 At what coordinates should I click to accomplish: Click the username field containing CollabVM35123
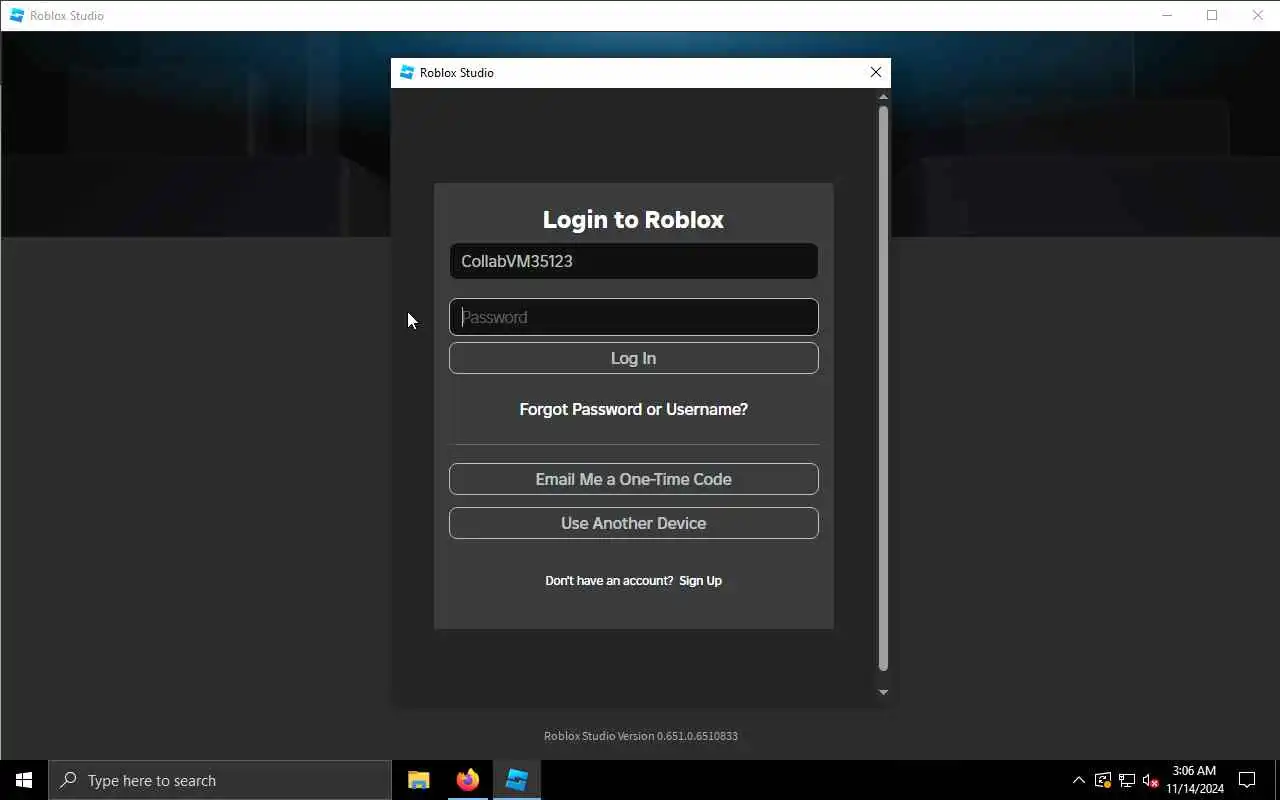[x=633, y=261]
